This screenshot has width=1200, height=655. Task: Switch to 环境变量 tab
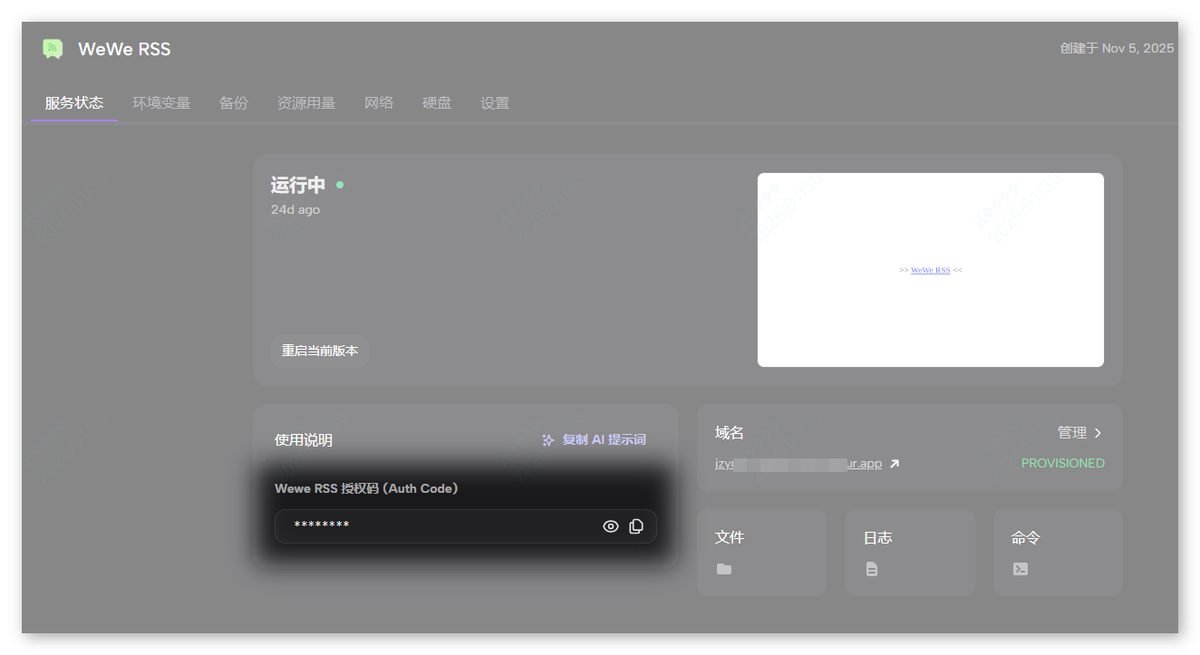click(x=161, y=103)
